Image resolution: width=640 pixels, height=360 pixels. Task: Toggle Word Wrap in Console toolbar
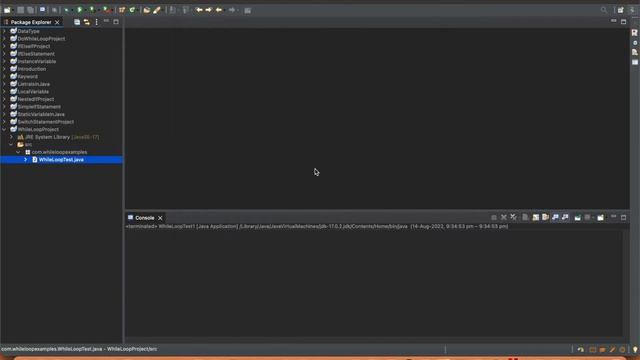click(545, 218)
